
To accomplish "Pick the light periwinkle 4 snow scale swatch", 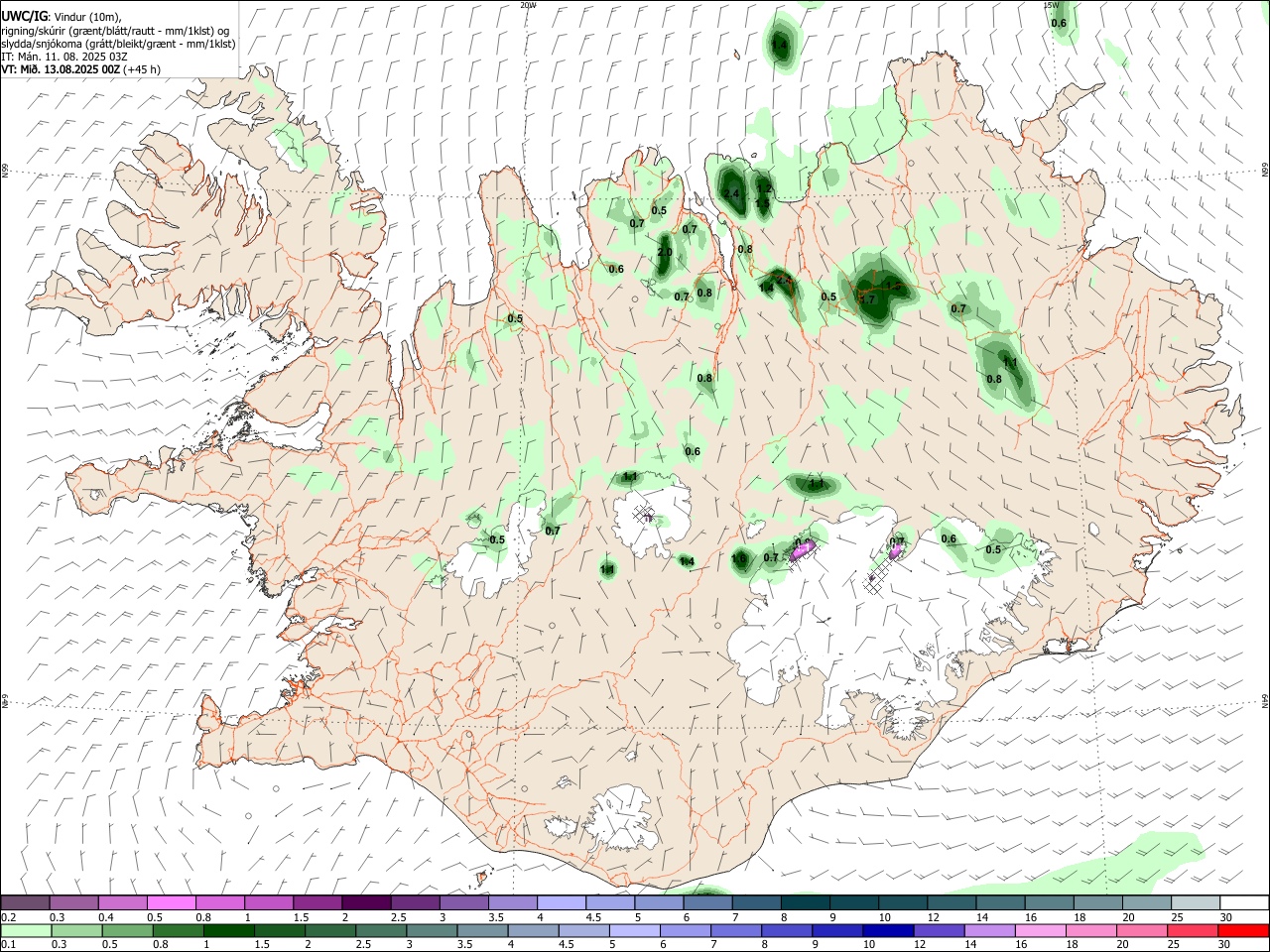I will pos(561,902).
